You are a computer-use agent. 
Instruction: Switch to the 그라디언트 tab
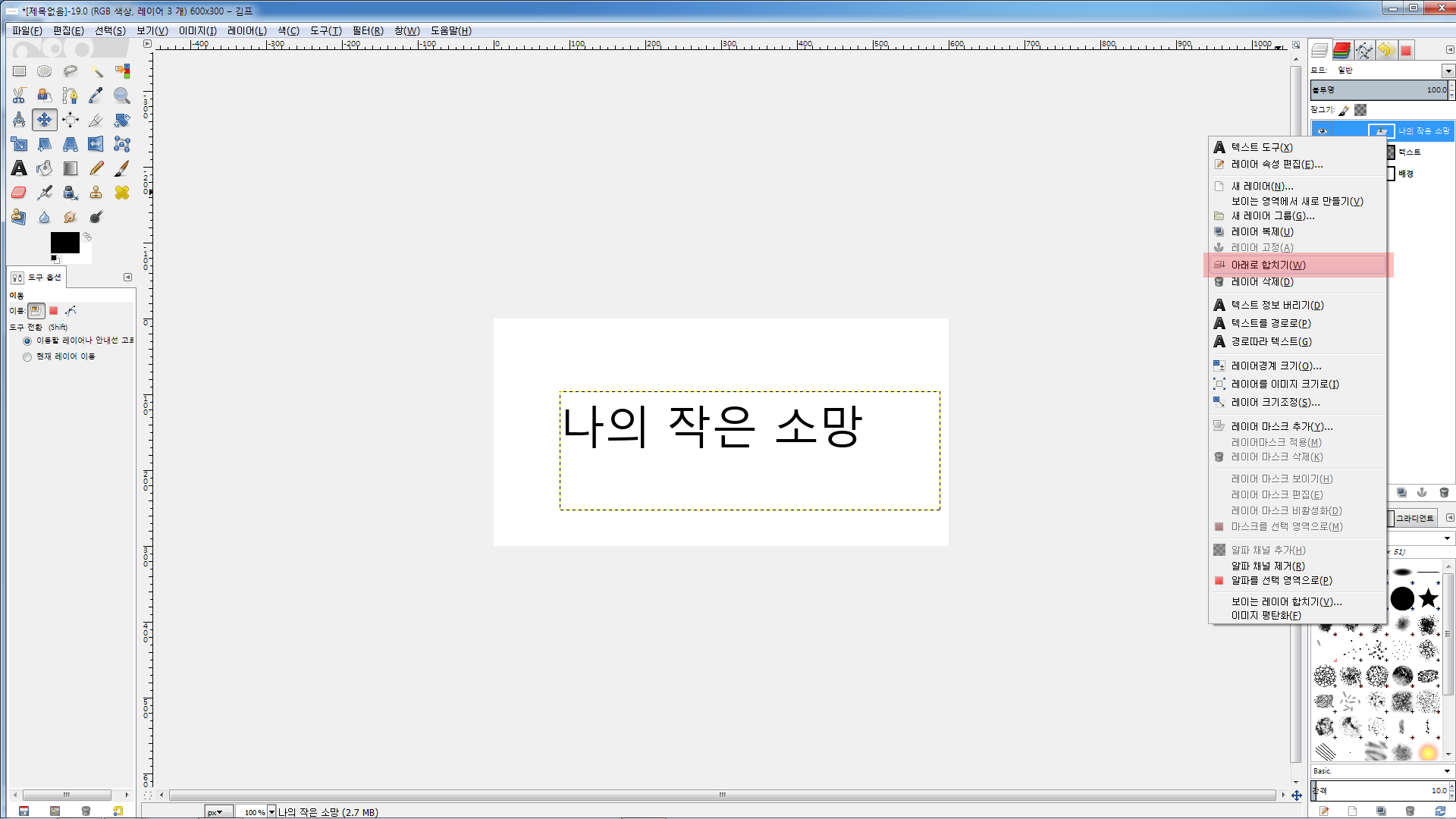1415,518
